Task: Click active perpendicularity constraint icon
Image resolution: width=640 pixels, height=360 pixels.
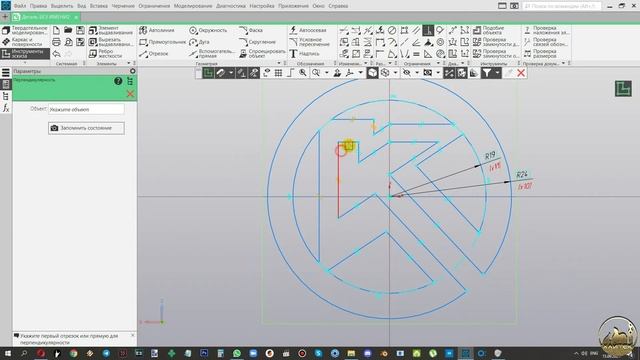Action: 428,30
